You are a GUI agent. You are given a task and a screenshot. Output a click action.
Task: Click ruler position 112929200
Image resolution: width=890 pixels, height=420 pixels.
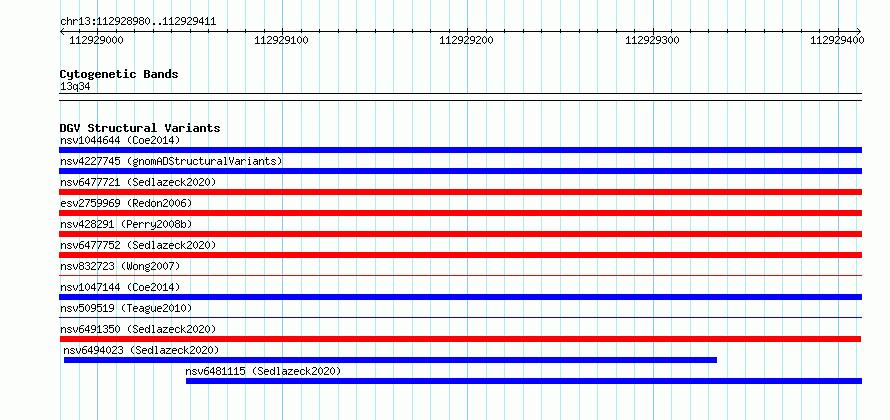pyautogui.click(x=467, y=40)
